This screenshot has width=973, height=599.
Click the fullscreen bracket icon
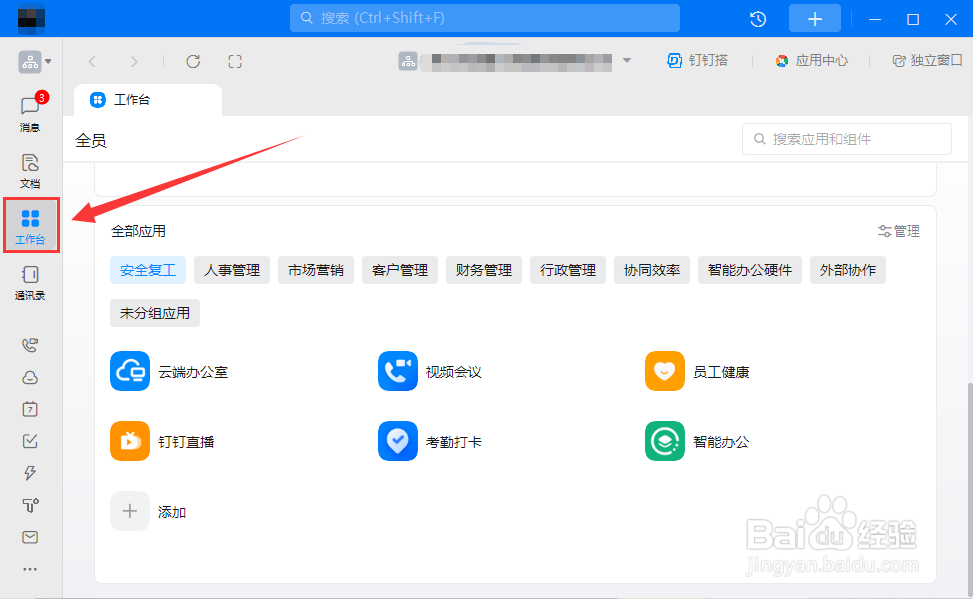coord(235,61)
